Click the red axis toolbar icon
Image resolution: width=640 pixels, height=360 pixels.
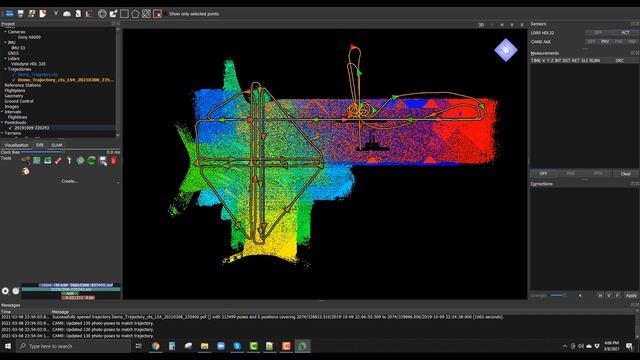pos(89,13)
